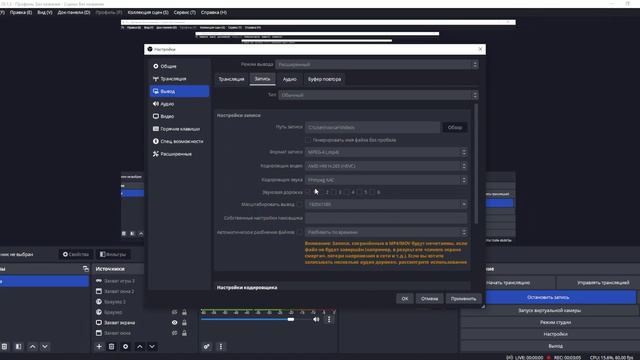Click Режим студии button
640x360 pixels.
[555, 322]
